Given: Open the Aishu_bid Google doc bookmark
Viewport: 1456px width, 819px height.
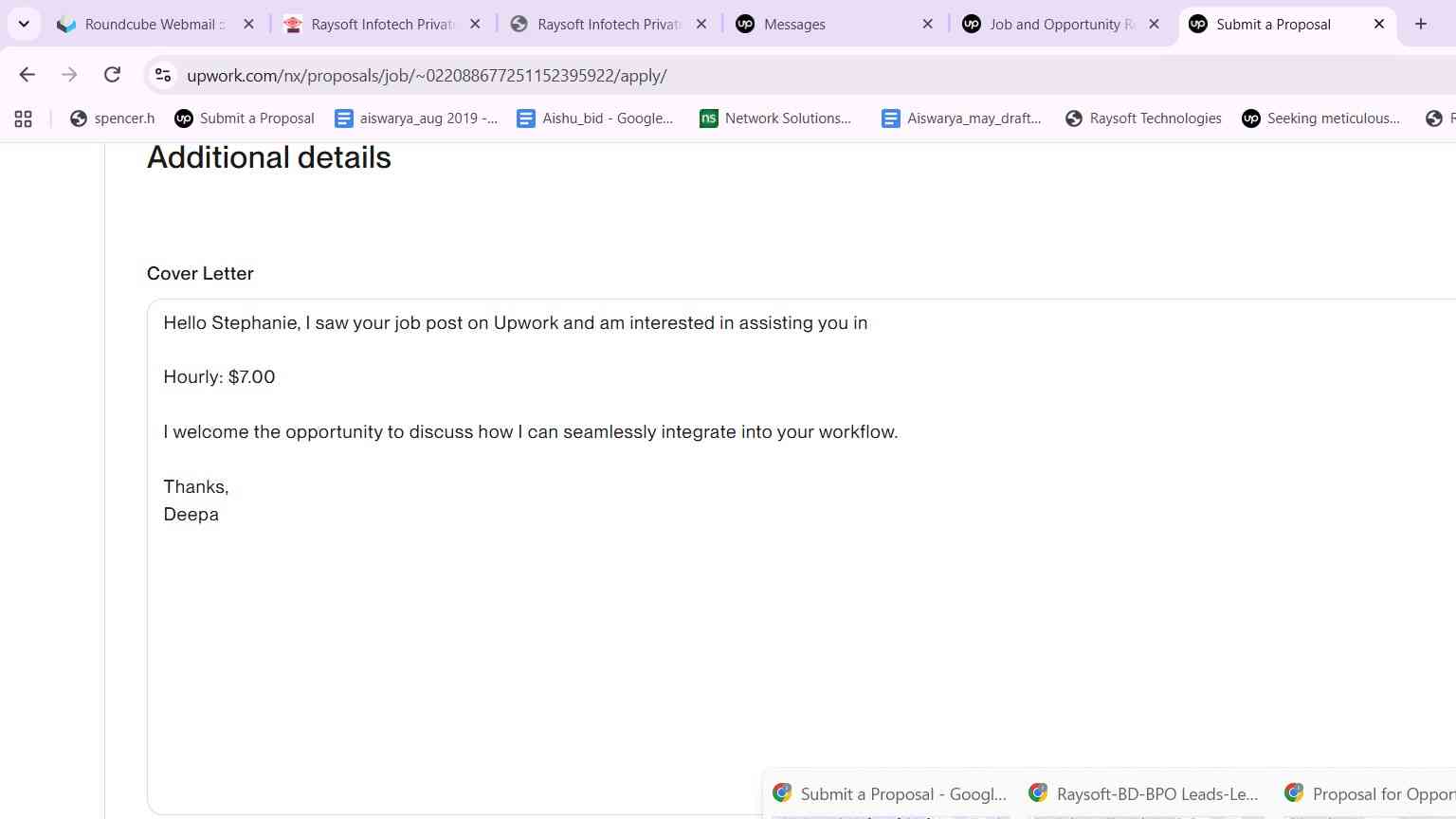Looking at the screenshot, I should click(594, 118).
